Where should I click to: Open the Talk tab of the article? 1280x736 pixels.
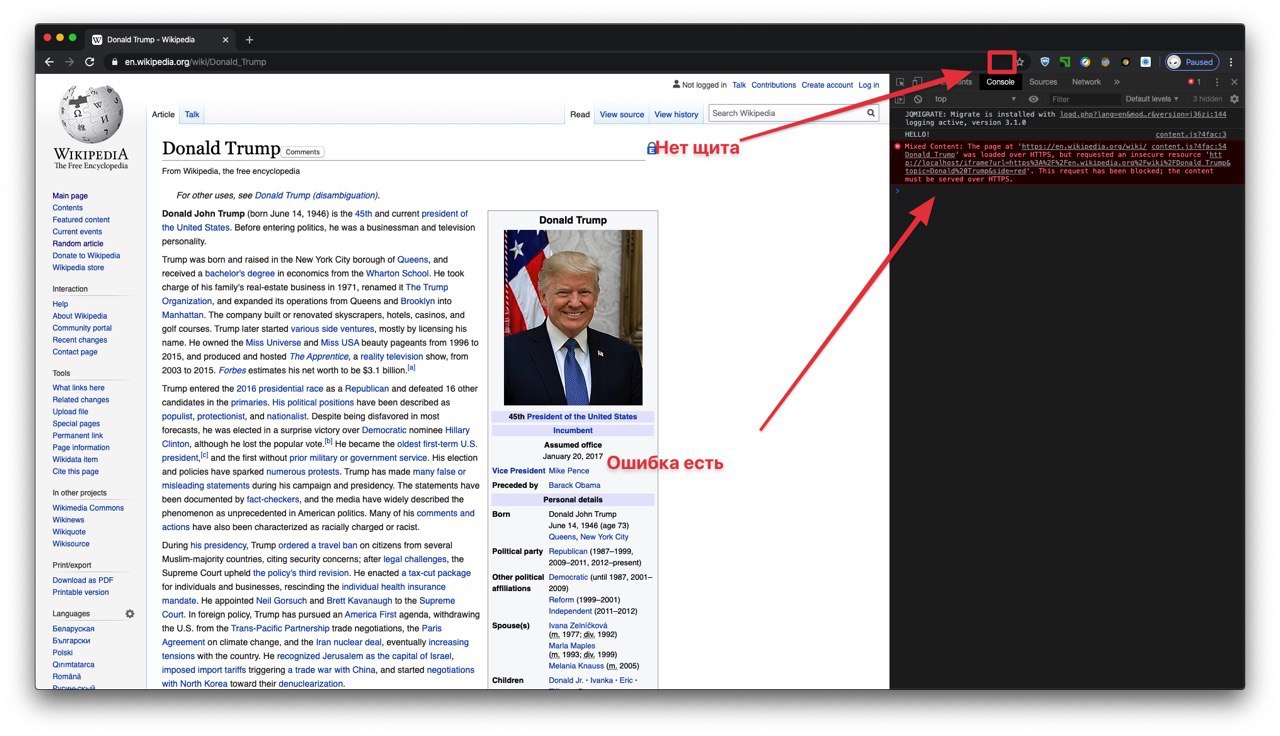coord(192,115)
